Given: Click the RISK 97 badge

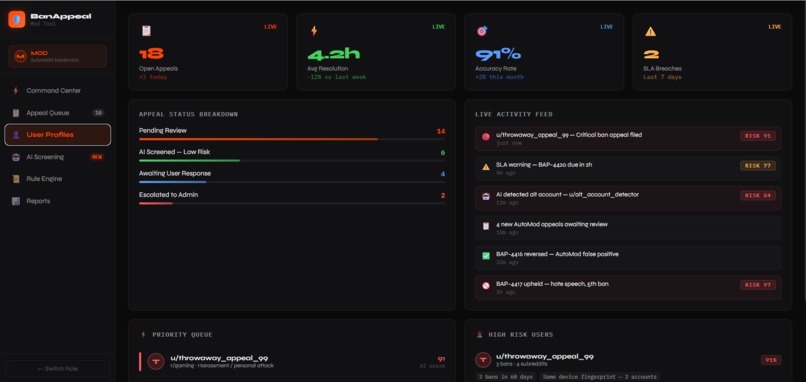Looking at the screenshot, I should [x=758, y=284].
